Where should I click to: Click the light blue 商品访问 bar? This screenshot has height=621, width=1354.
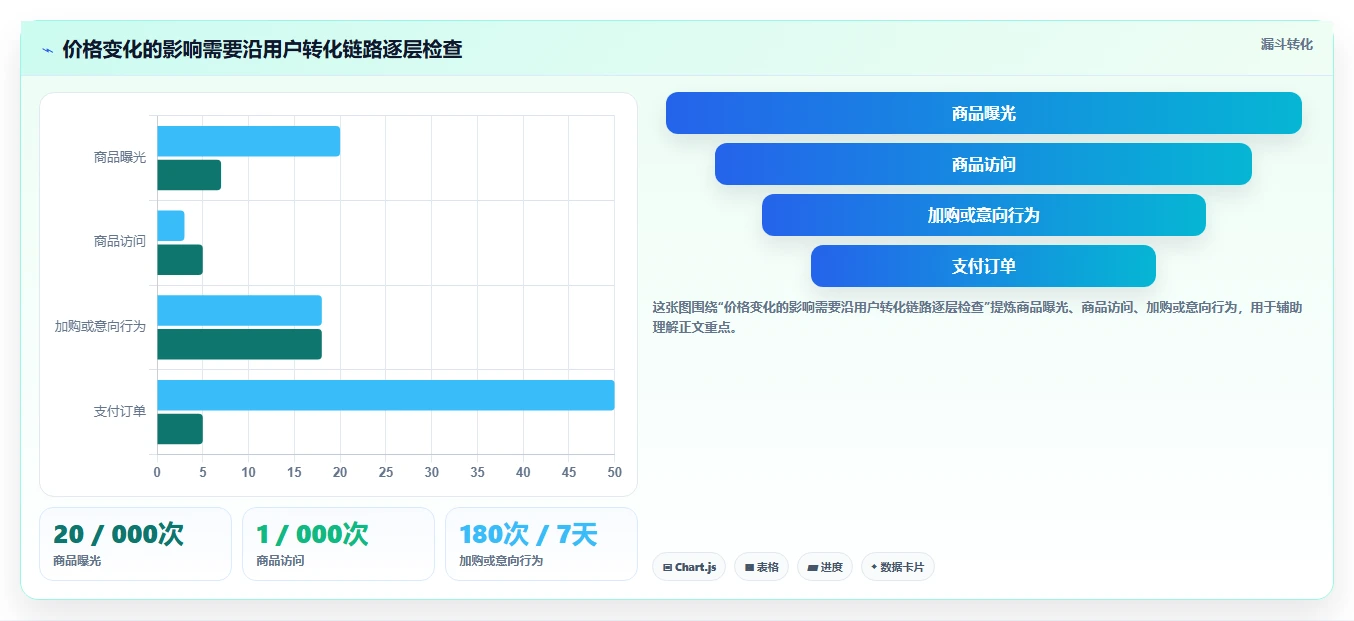[x=171, y=226]
